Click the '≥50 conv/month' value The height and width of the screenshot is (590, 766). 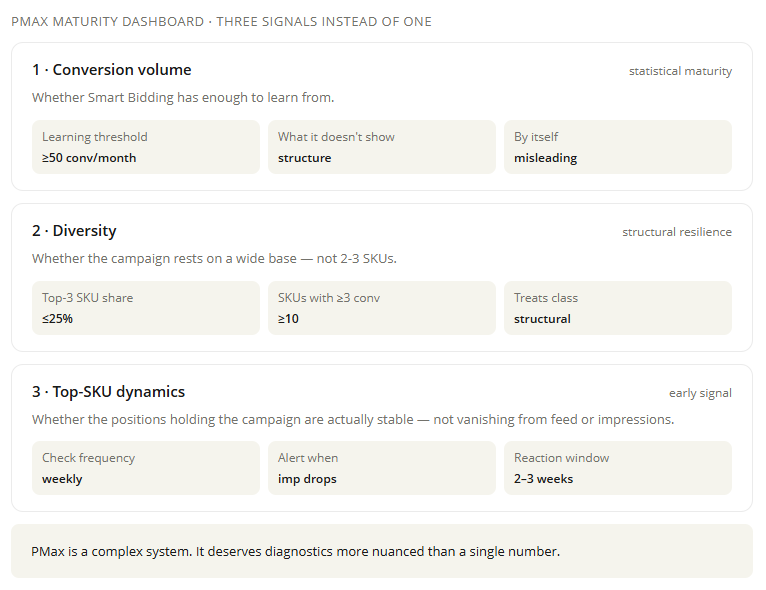pyautogui.click(x=89, y=158)
